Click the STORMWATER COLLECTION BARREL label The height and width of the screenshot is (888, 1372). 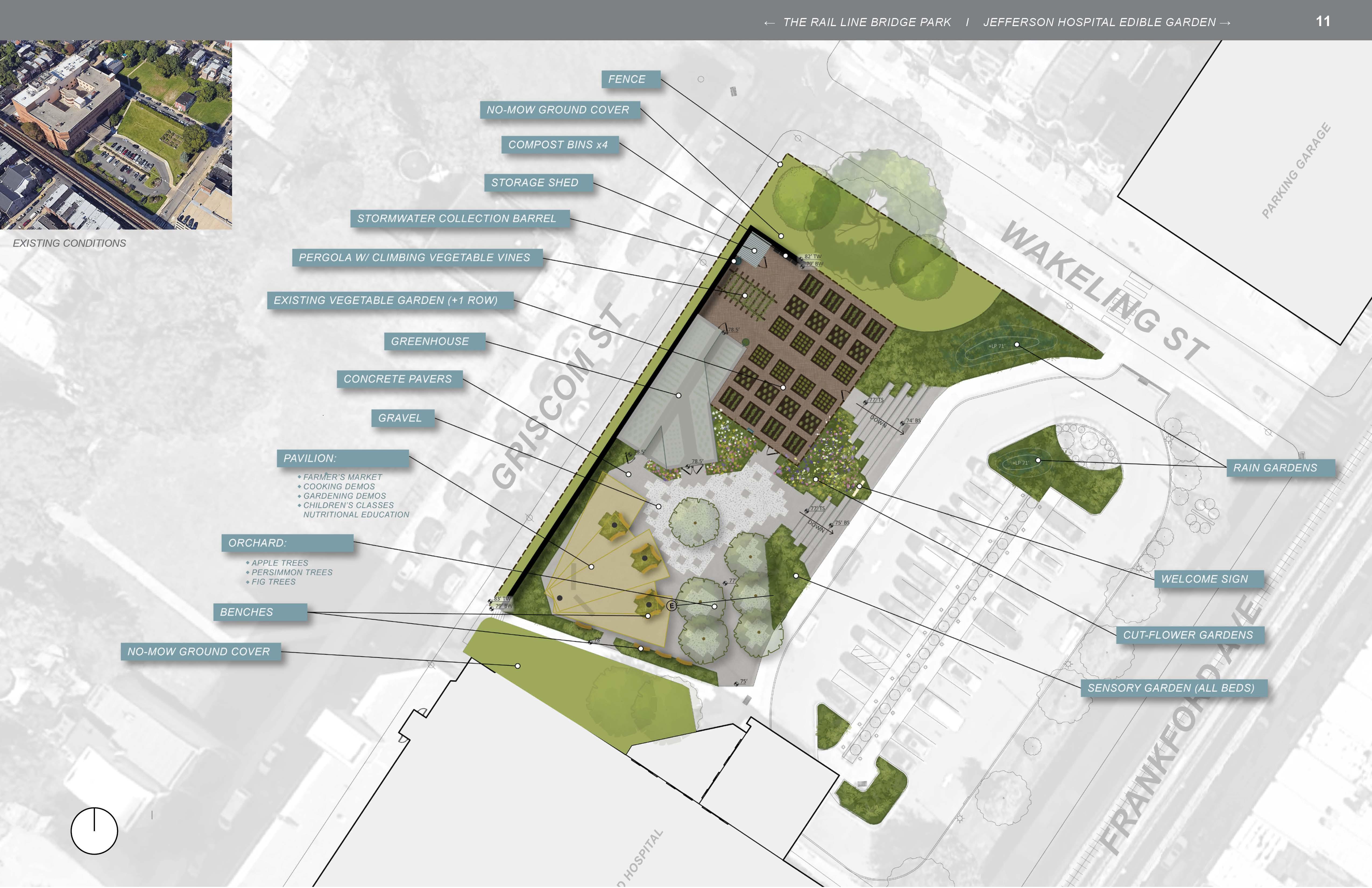click(459, 219)
